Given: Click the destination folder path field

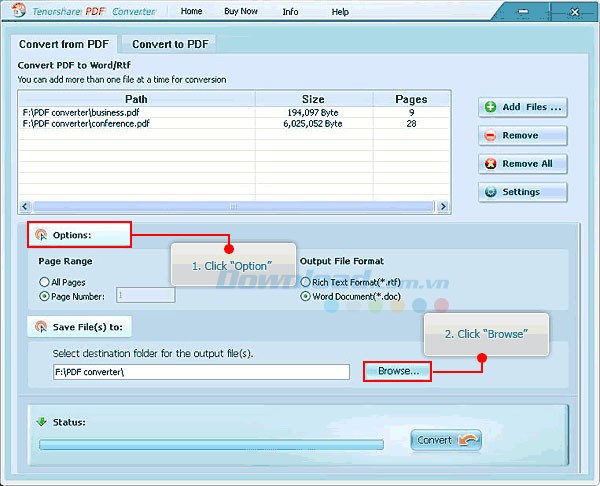Looking at the screenshot, I should coord(201,372).
